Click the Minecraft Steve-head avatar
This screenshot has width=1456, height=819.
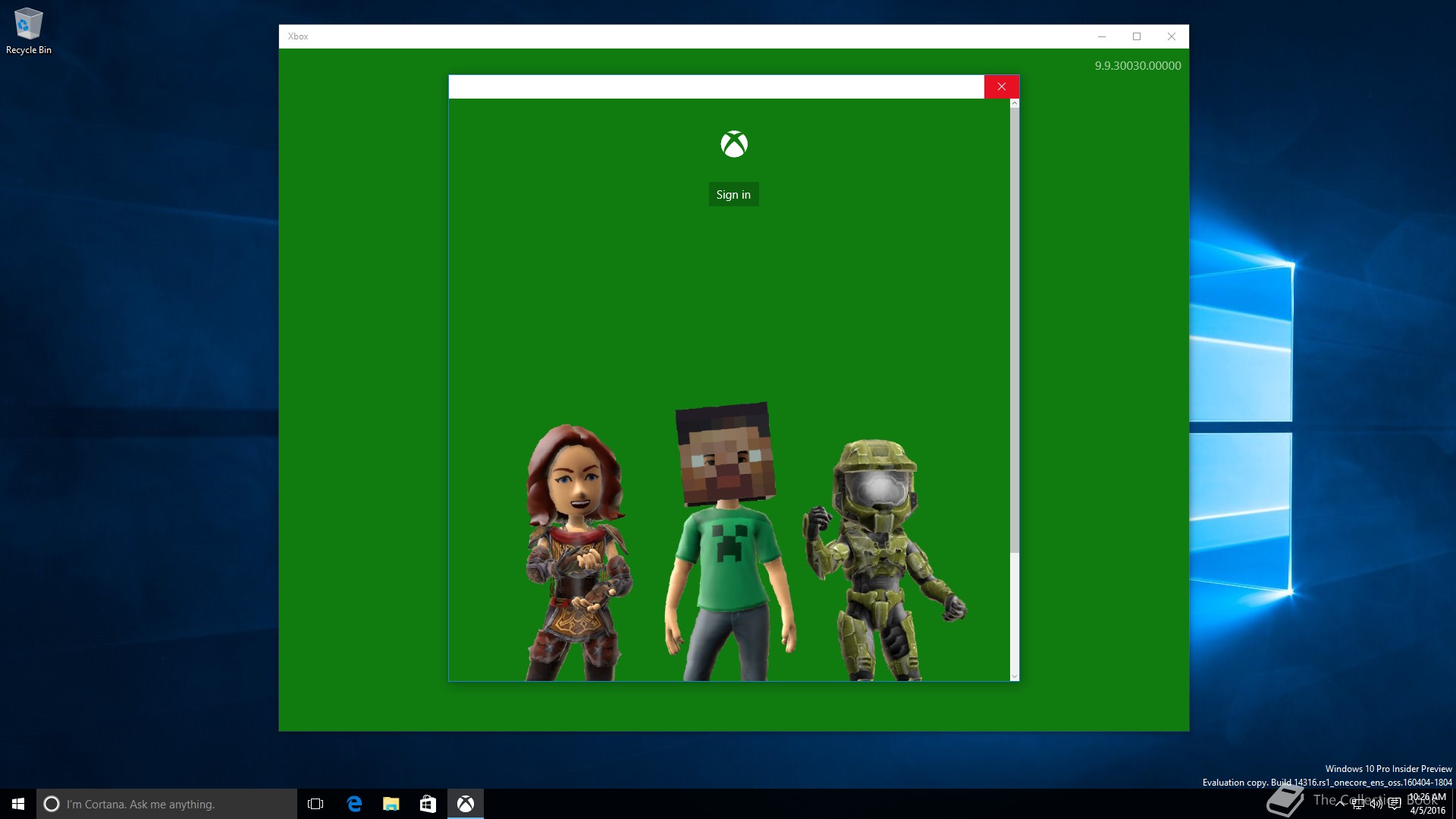click(x=728, y=541)
